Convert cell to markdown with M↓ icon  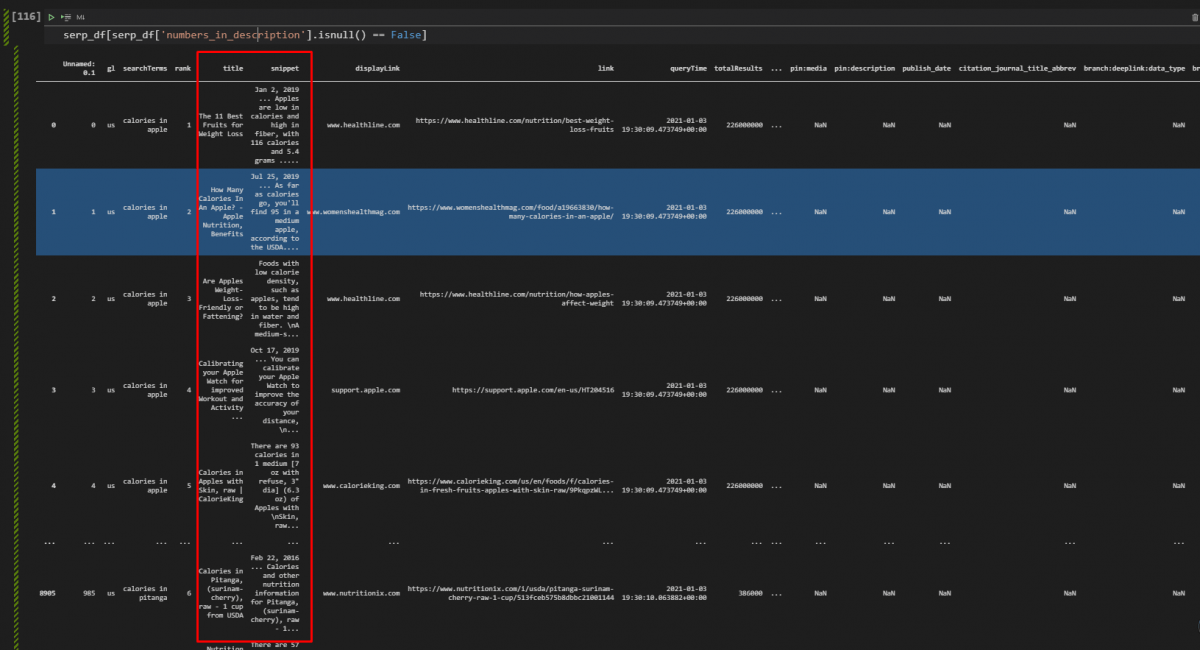[80, 17]
